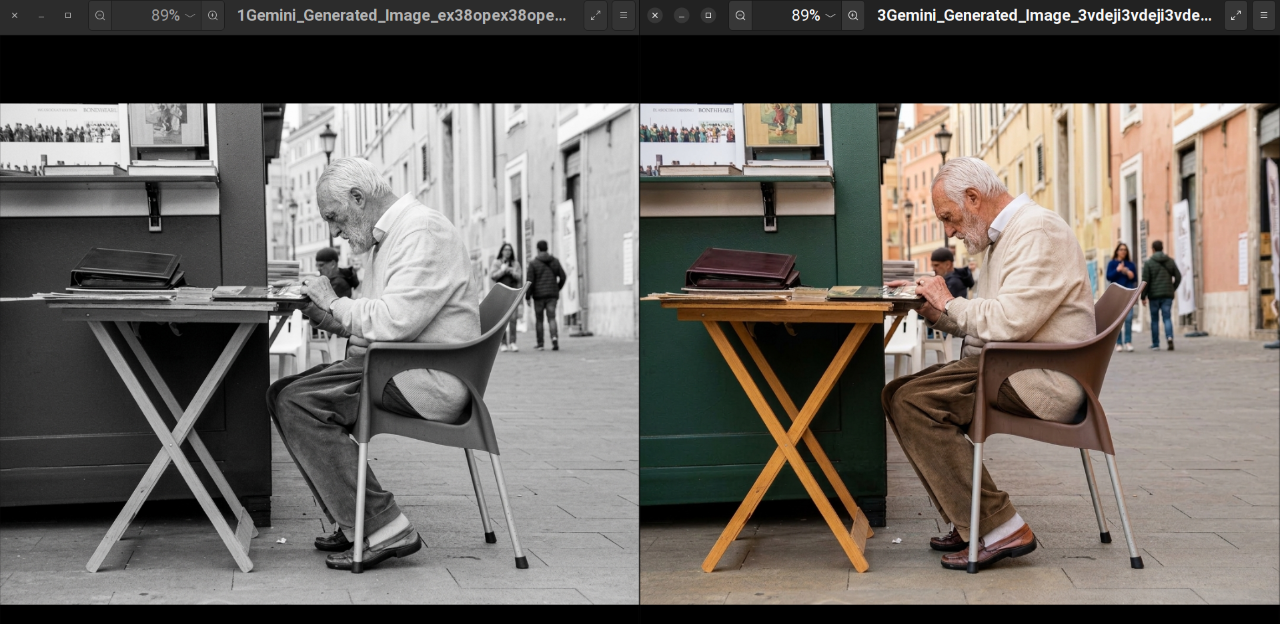Expand zoom level dropdown in grayscale image window
Image resolution: width=1280 pixels, height=624 pixels.
(x=190, y=16)
